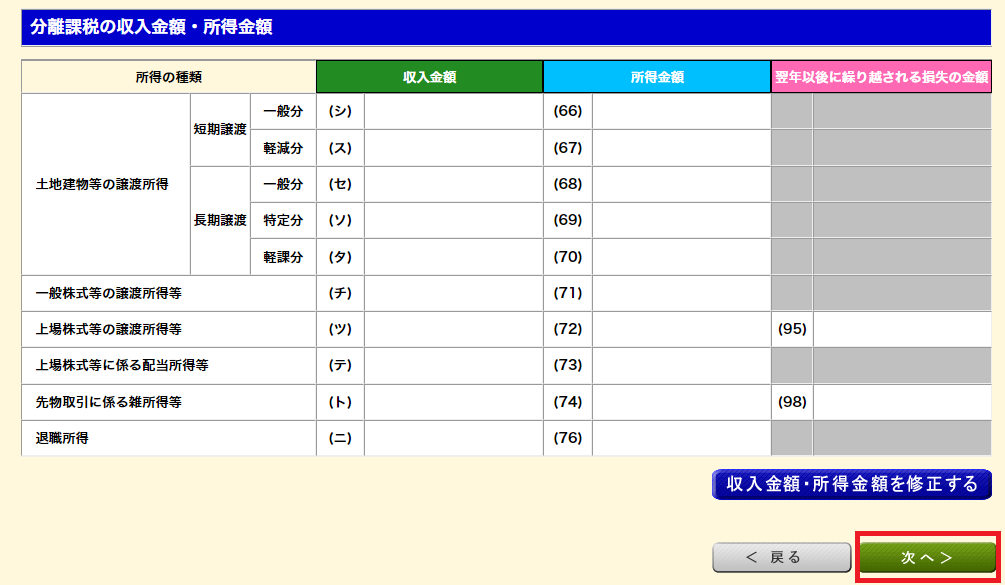Click the (68) 所得金額 field

[680, 184]
